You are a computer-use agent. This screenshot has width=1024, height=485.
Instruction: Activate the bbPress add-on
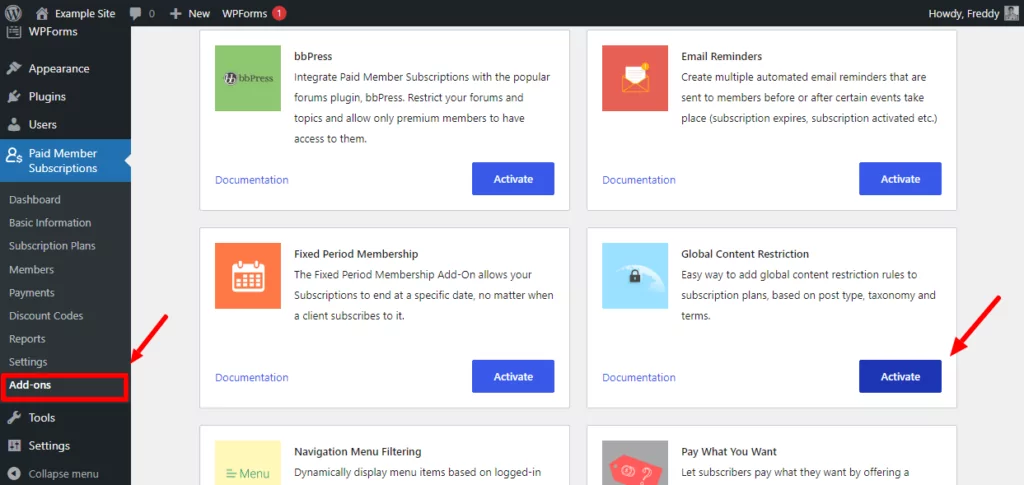tap(513, 179)
